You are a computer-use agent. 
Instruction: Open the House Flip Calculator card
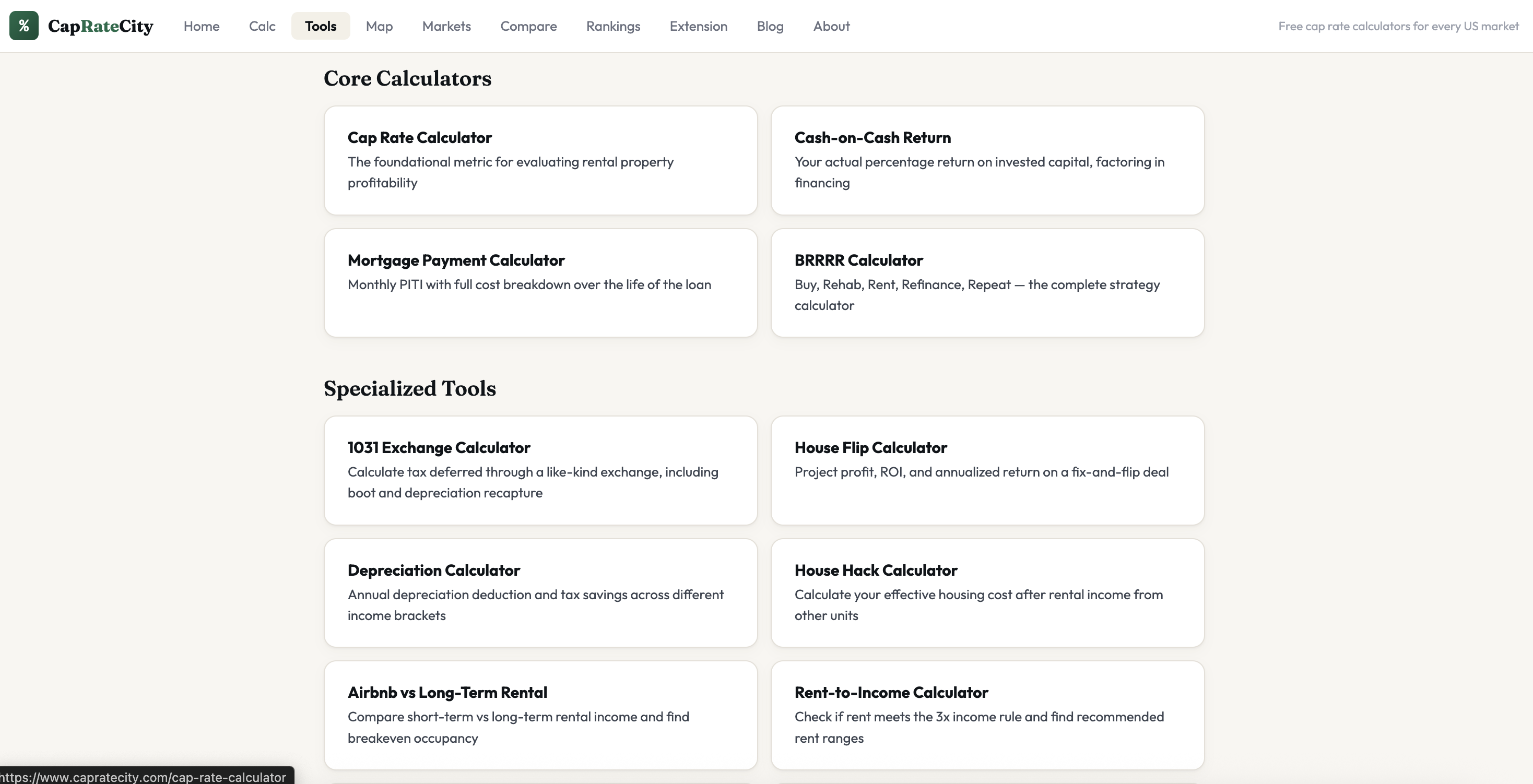point(987,470)
